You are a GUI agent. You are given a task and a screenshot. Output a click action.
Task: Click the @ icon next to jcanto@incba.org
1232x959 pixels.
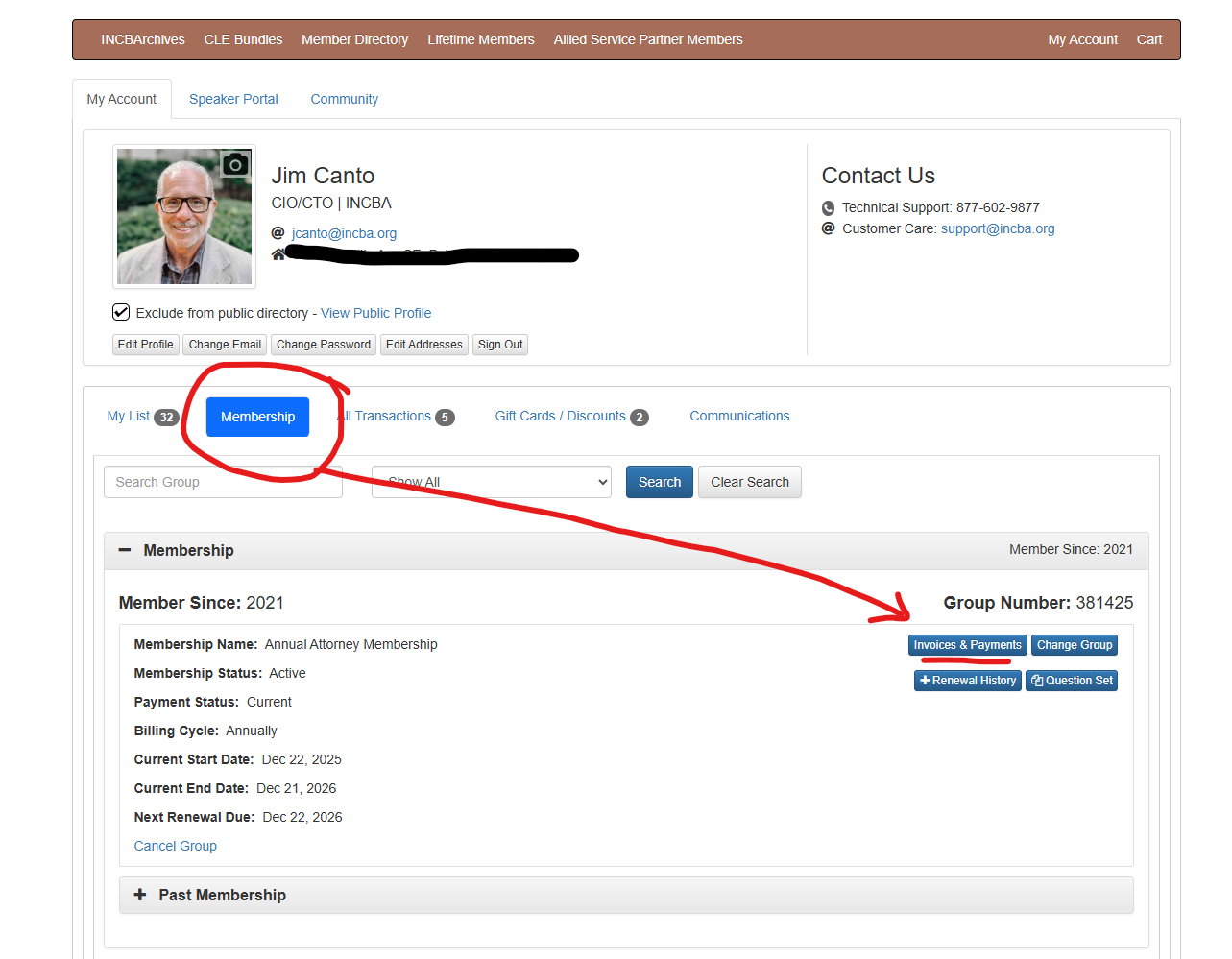278,233
